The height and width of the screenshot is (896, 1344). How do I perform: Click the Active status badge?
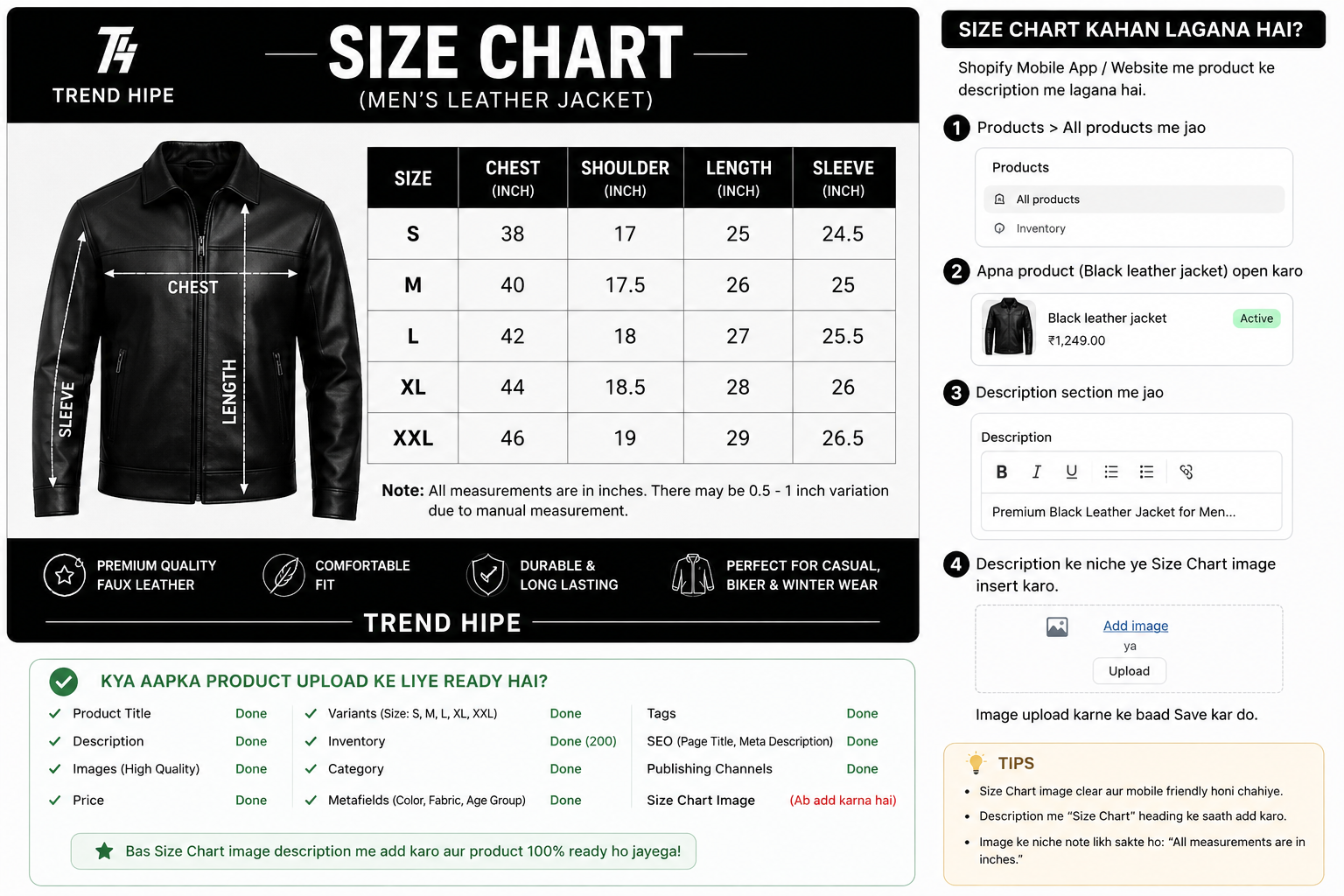pyautogui.click(x=1256, y=318)
